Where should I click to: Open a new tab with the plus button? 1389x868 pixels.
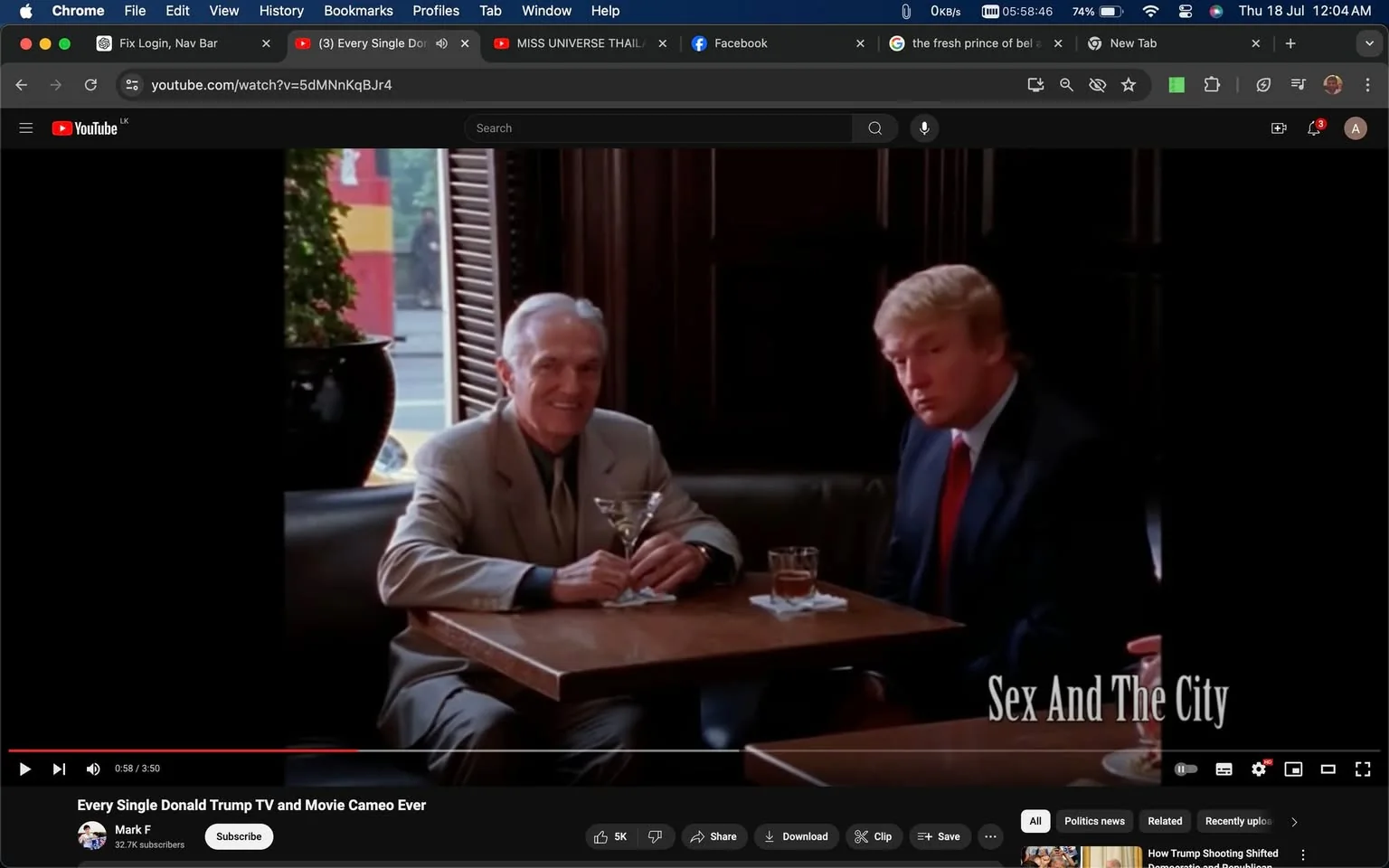click(x=1290, y=43)
